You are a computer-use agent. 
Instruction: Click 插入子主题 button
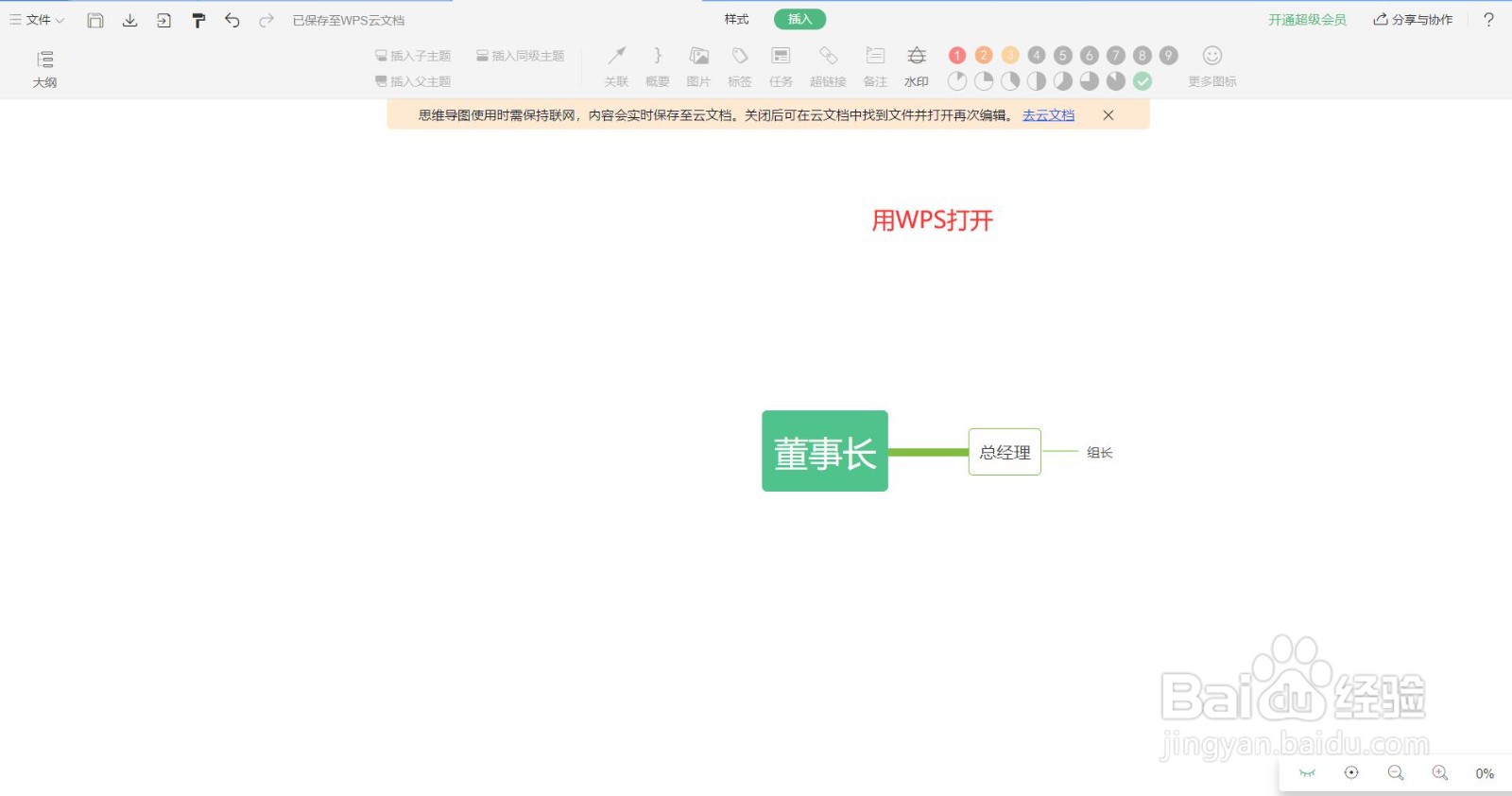click(x=413, y=56)
